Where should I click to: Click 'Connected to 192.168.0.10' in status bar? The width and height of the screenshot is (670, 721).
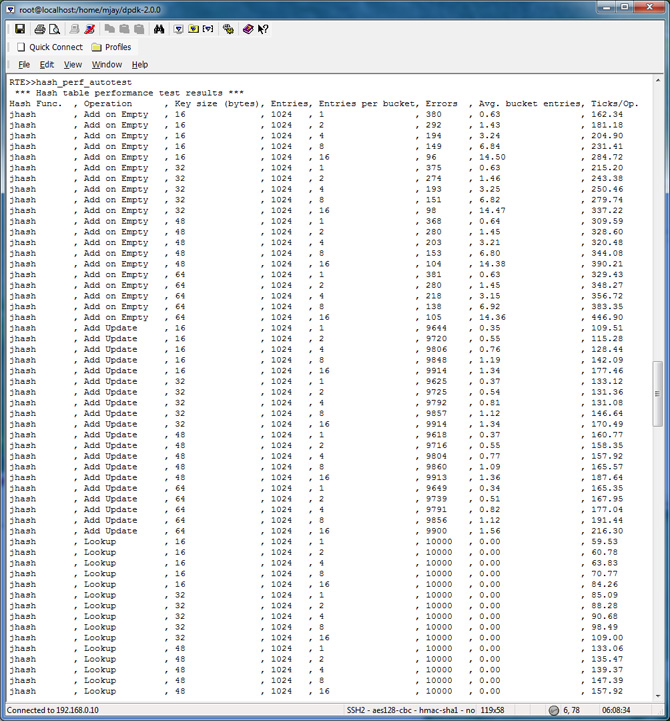[52, 710]
